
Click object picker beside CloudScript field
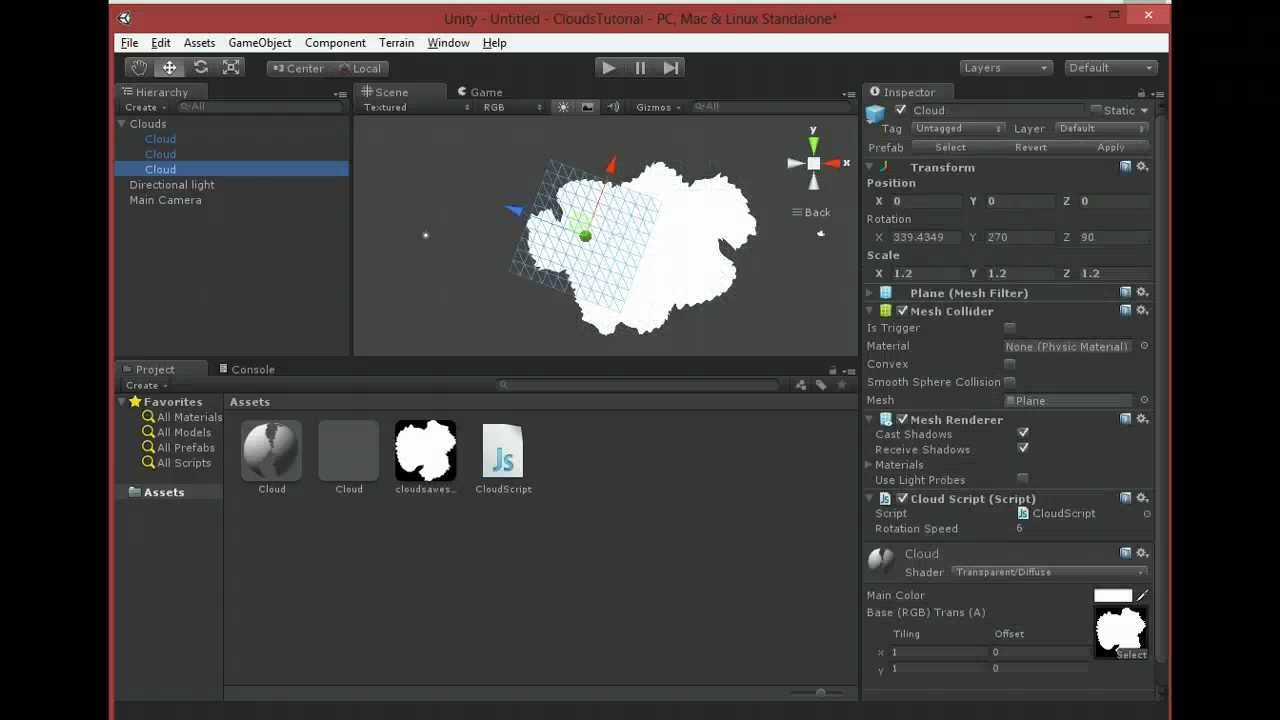(x=1146, y=514)
